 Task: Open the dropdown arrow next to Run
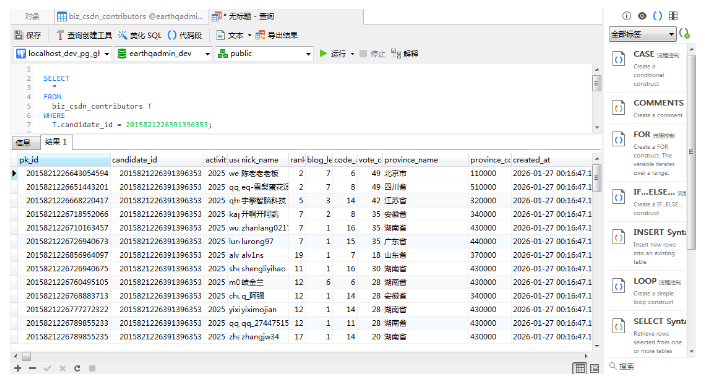click(x=352, y=54)
